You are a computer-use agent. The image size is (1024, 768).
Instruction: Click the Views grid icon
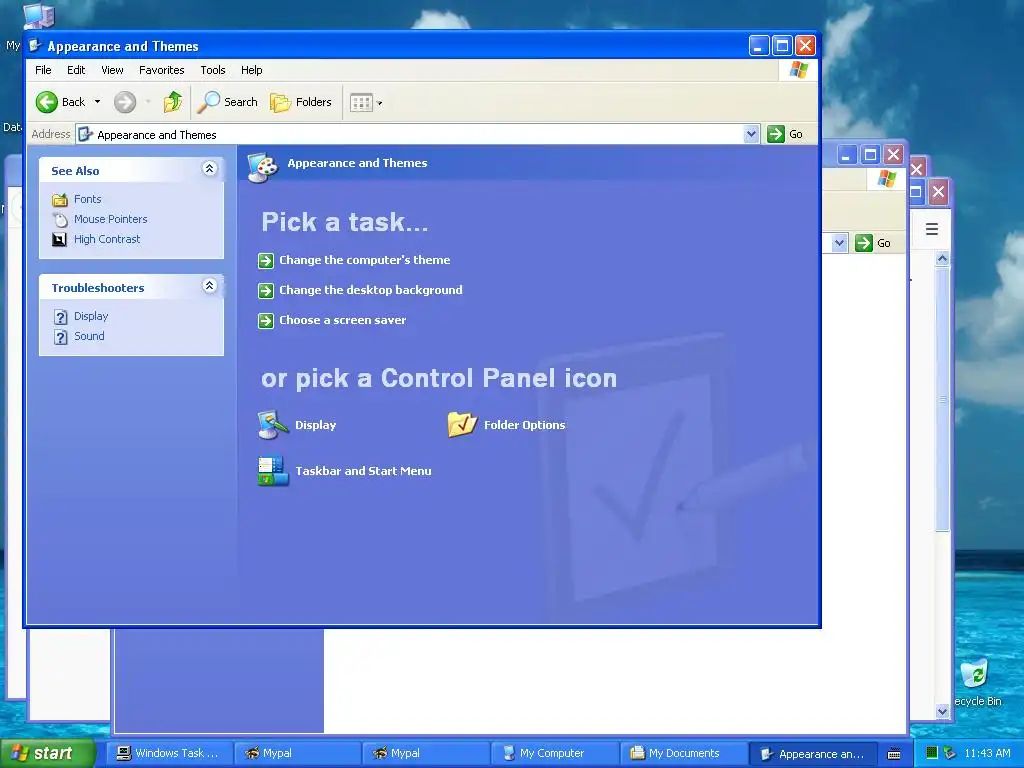pos(360,103)
